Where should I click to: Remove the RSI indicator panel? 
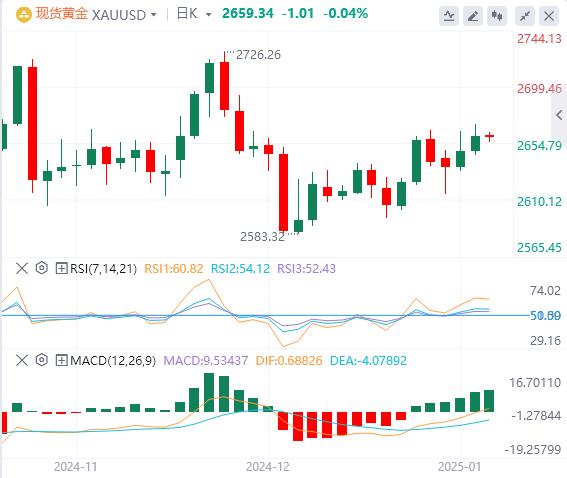click(22, 268)
